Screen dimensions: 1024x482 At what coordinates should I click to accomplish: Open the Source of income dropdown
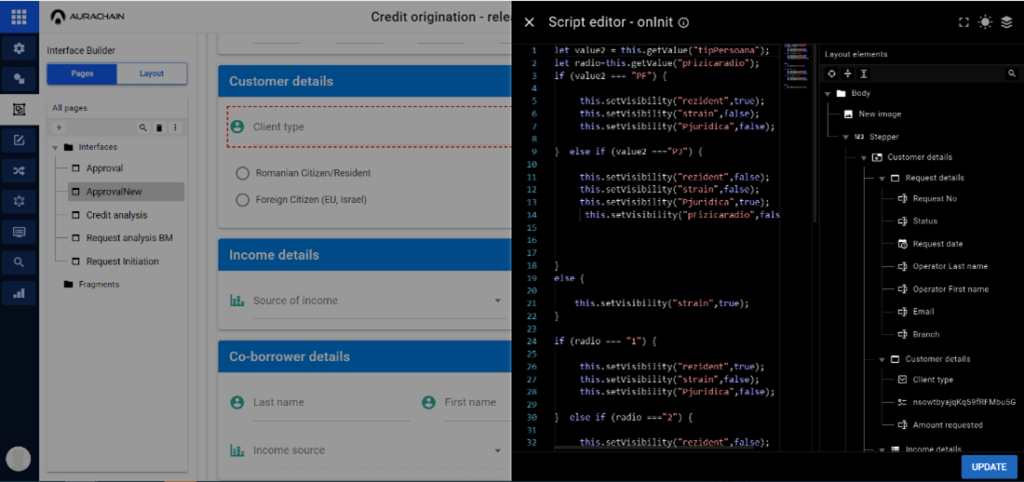click(x=497, y=301)
